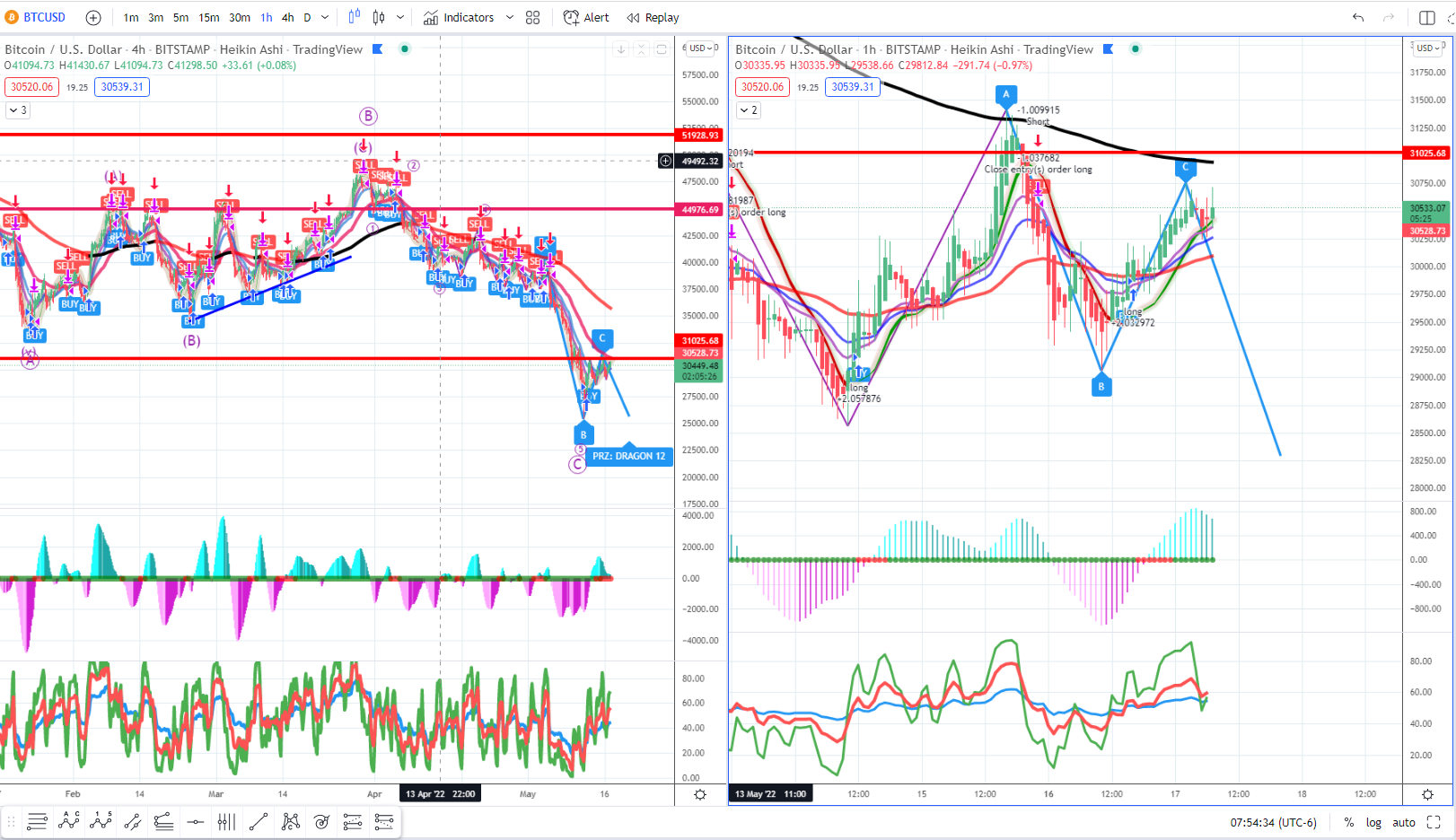Select the vertical lines time zone tool
Viewport: 1456px width, 840px height.
click(x=226, y=821)
